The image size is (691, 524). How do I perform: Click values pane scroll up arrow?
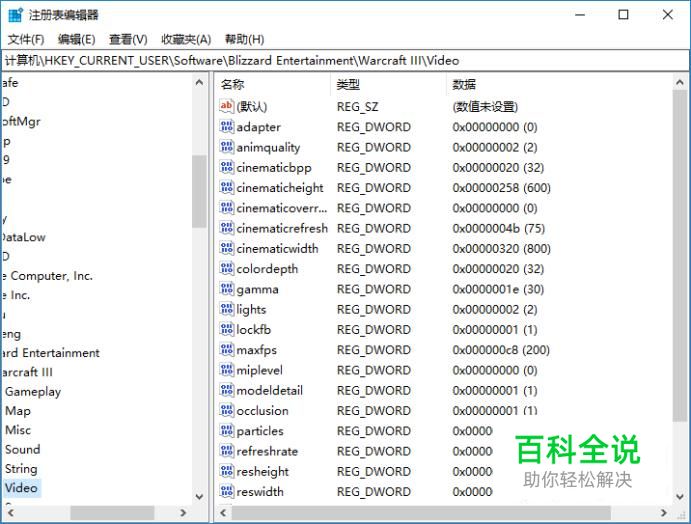coord(680,82)
